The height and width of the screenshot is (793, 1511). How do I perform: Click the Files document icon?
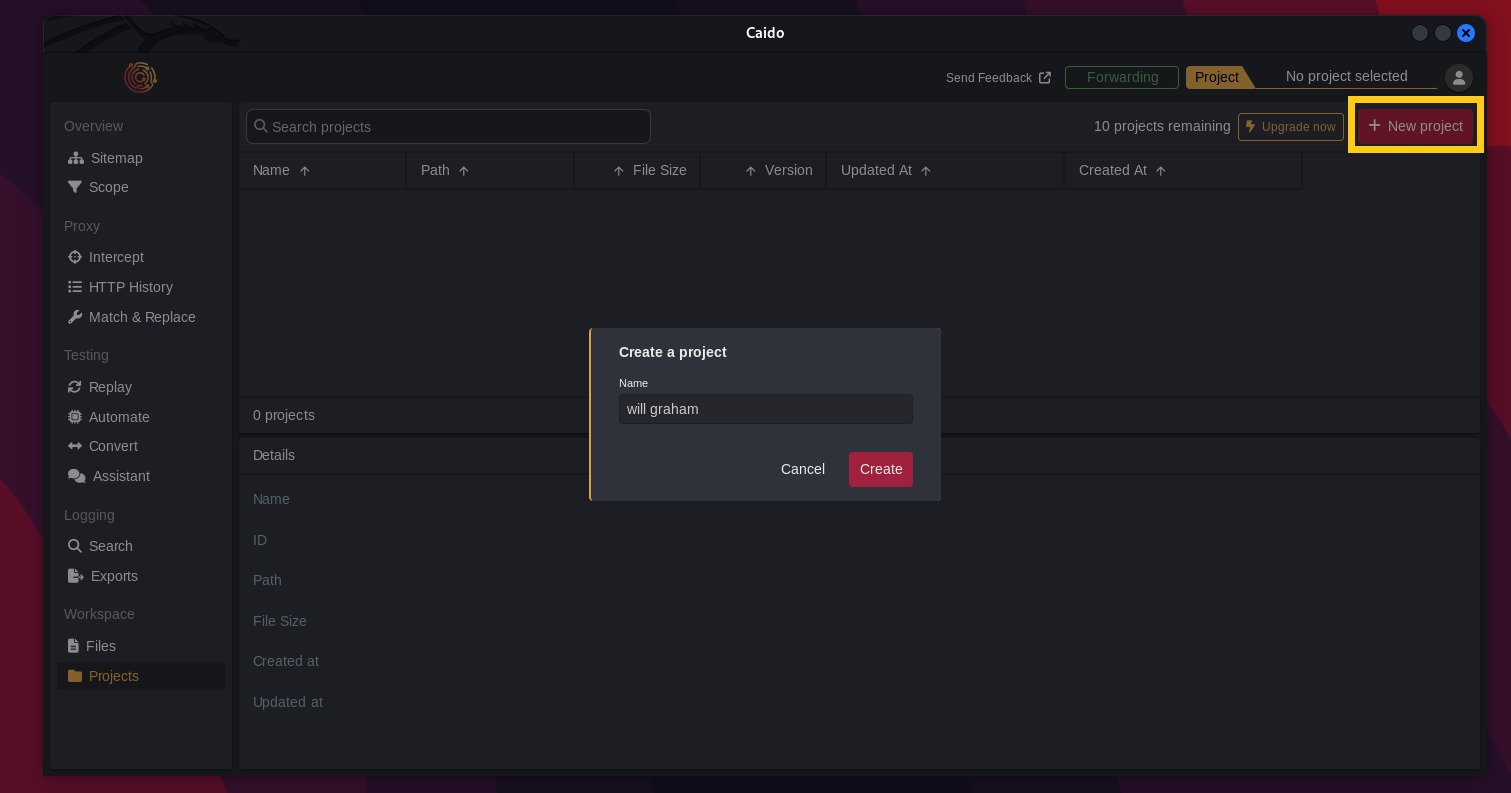[73, 646]
